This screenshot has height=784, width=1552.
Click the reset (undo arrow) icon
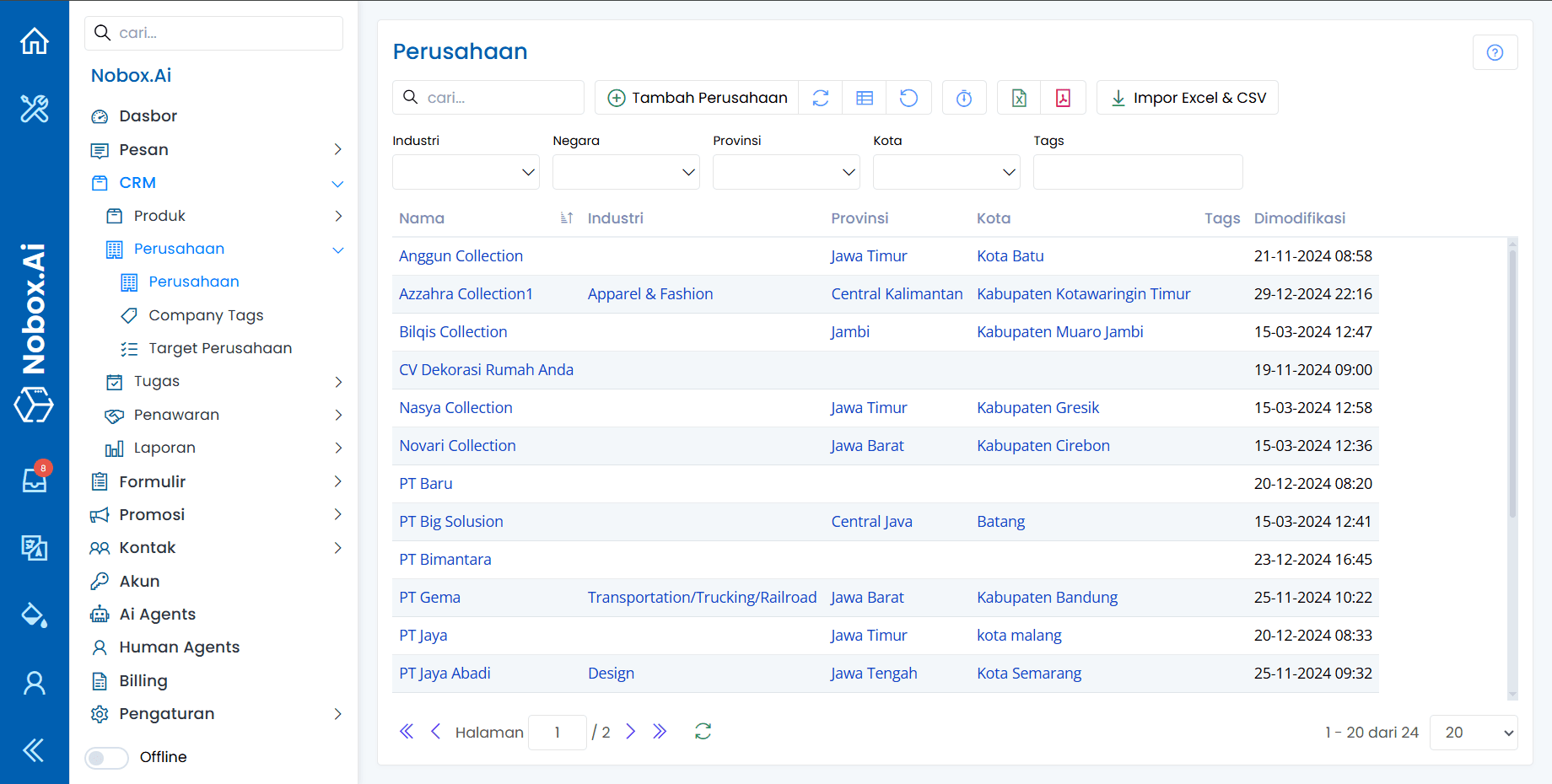[x=908, y=97]
